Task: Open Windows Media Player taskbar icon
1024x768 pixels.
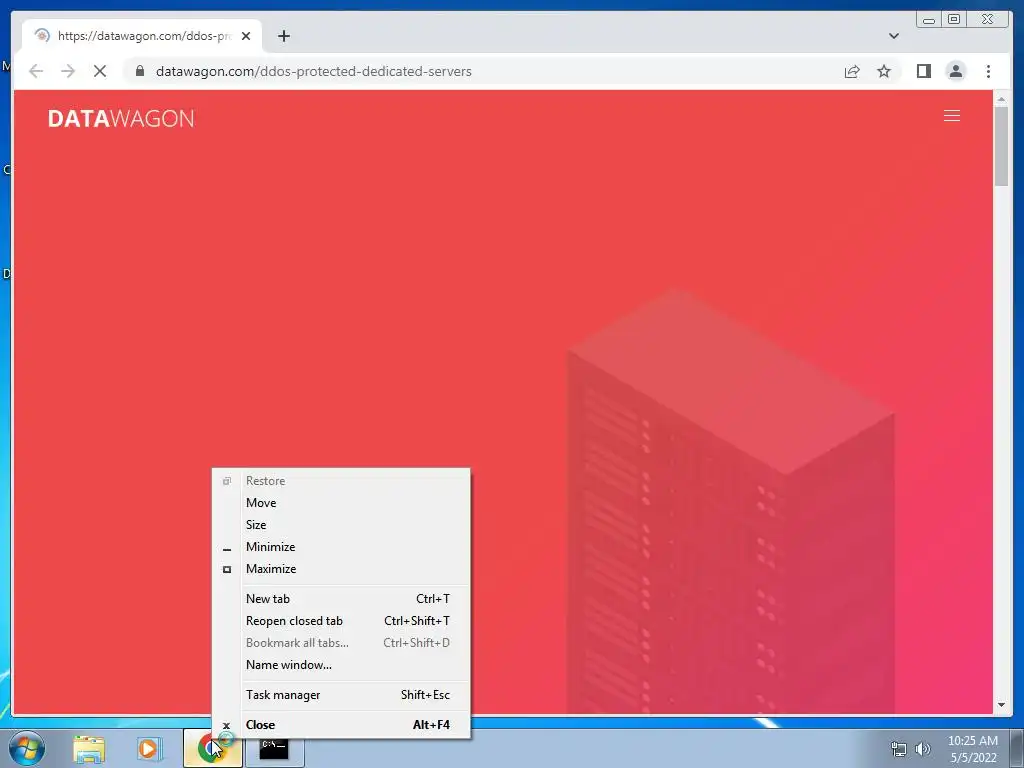Action: point(149,748)
